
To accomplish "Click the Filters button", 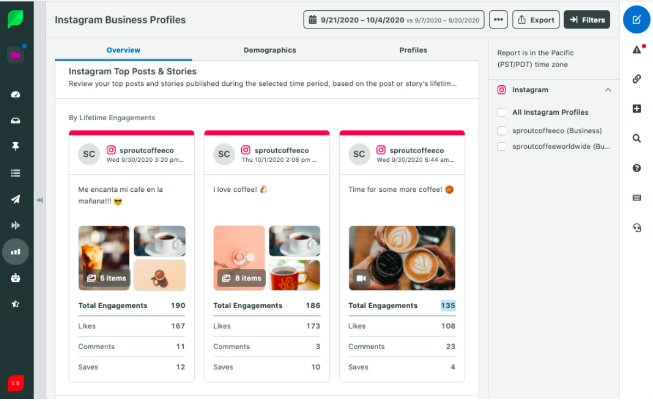I will pos(587,20).
